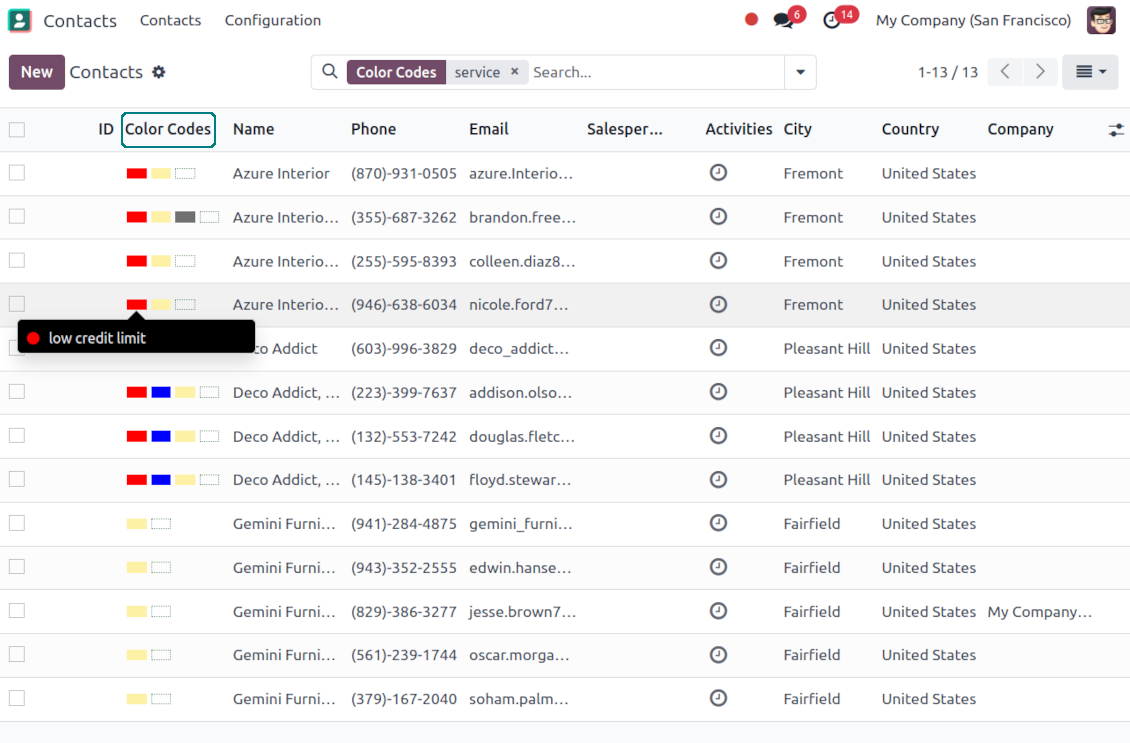
Task: Click the gray color swatch in second row
Action: coord(185,217)
